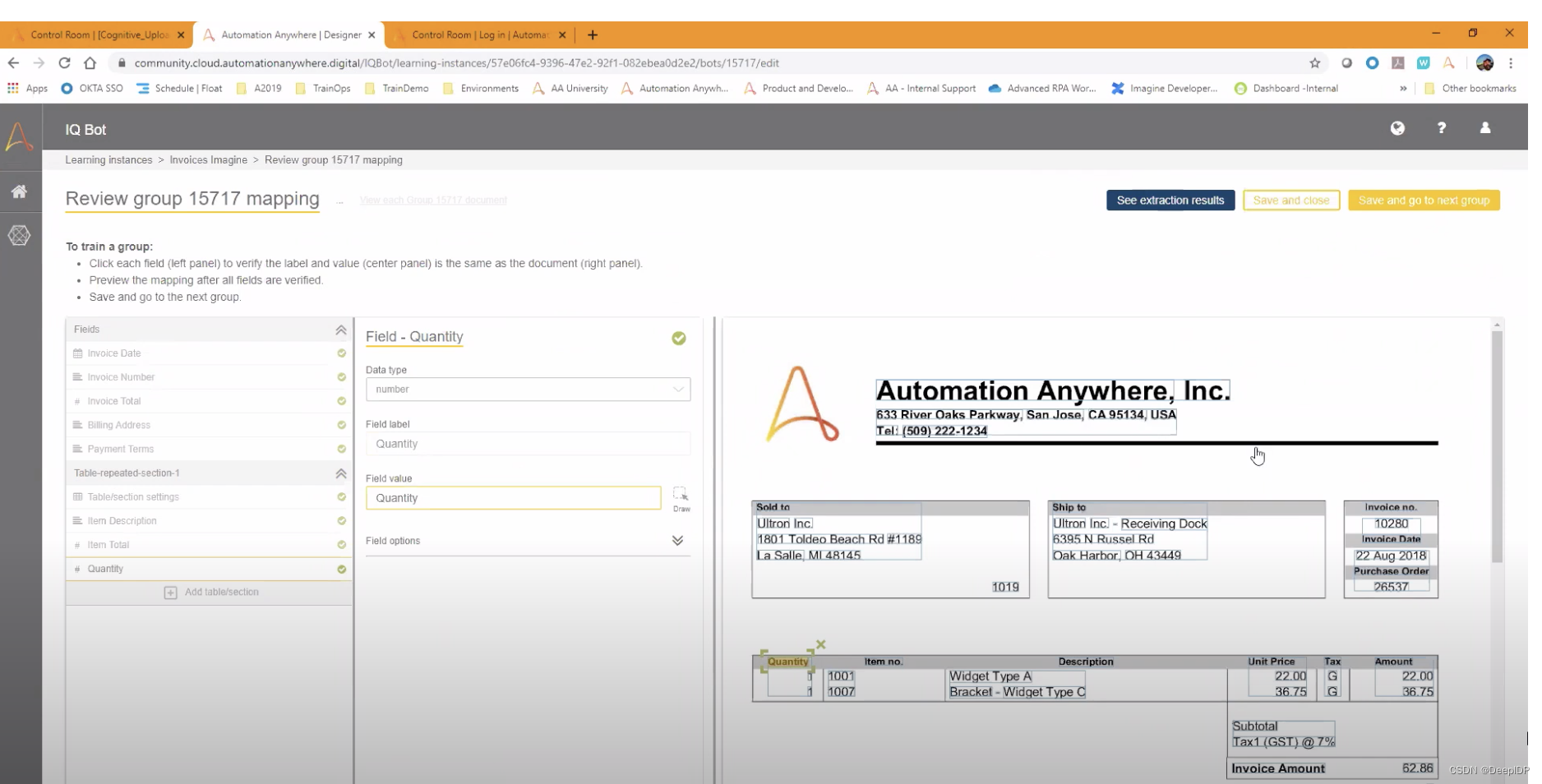
Task: Click the 10280 invoice number in document
Action: (1391, 523)
